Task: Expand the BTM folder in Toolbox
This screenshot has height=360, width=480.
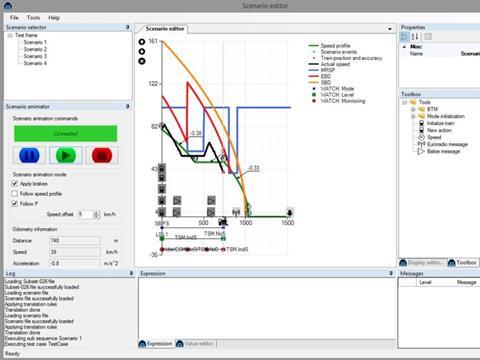Action: [413, 109]
